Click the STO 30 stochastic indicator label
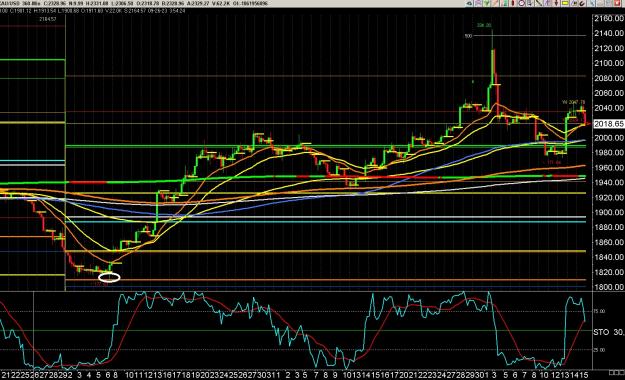Image resolution: width=625 pixels, height=380 pixels. point(609,332)
